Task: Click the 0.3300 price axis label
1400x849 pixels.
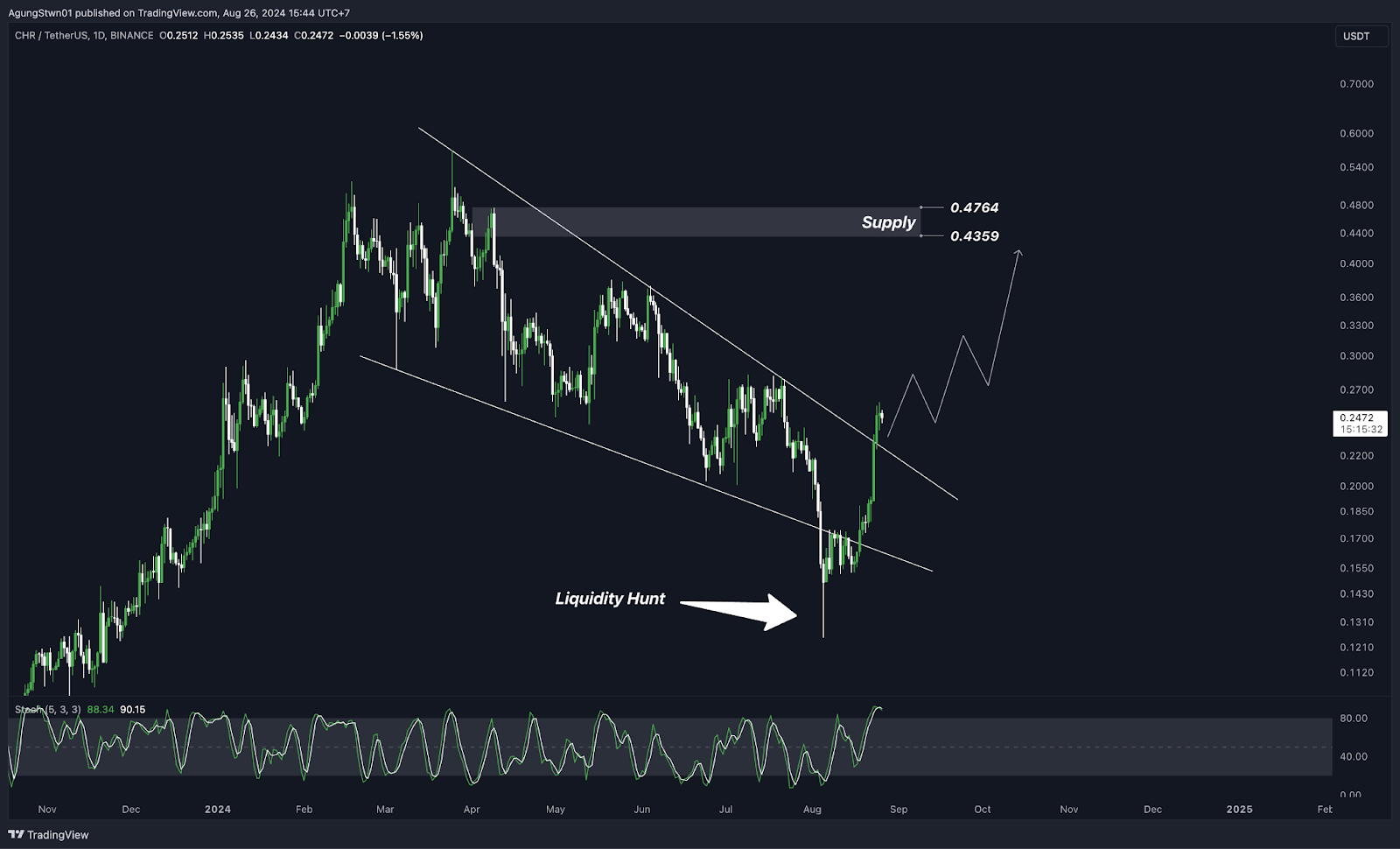Action: [1356, 326]
